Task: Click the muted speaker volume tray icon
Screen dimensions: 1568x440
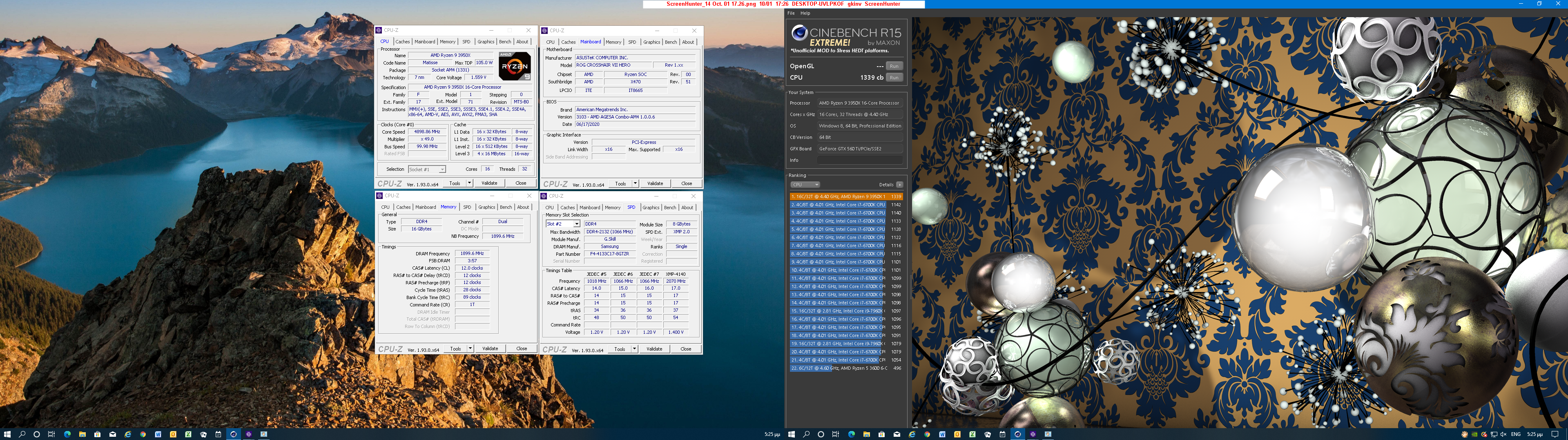Action: (x=1503, y=435)
